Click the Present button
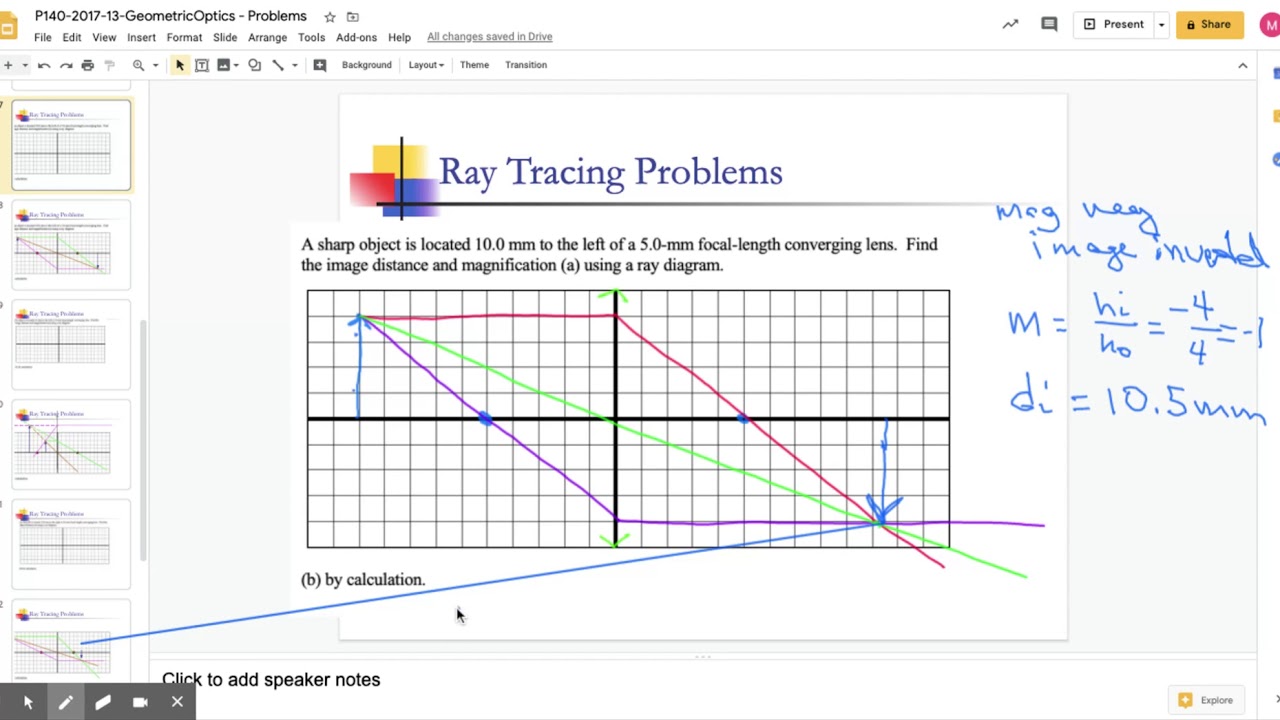The image size is (1280, 720). point(1114,24)
